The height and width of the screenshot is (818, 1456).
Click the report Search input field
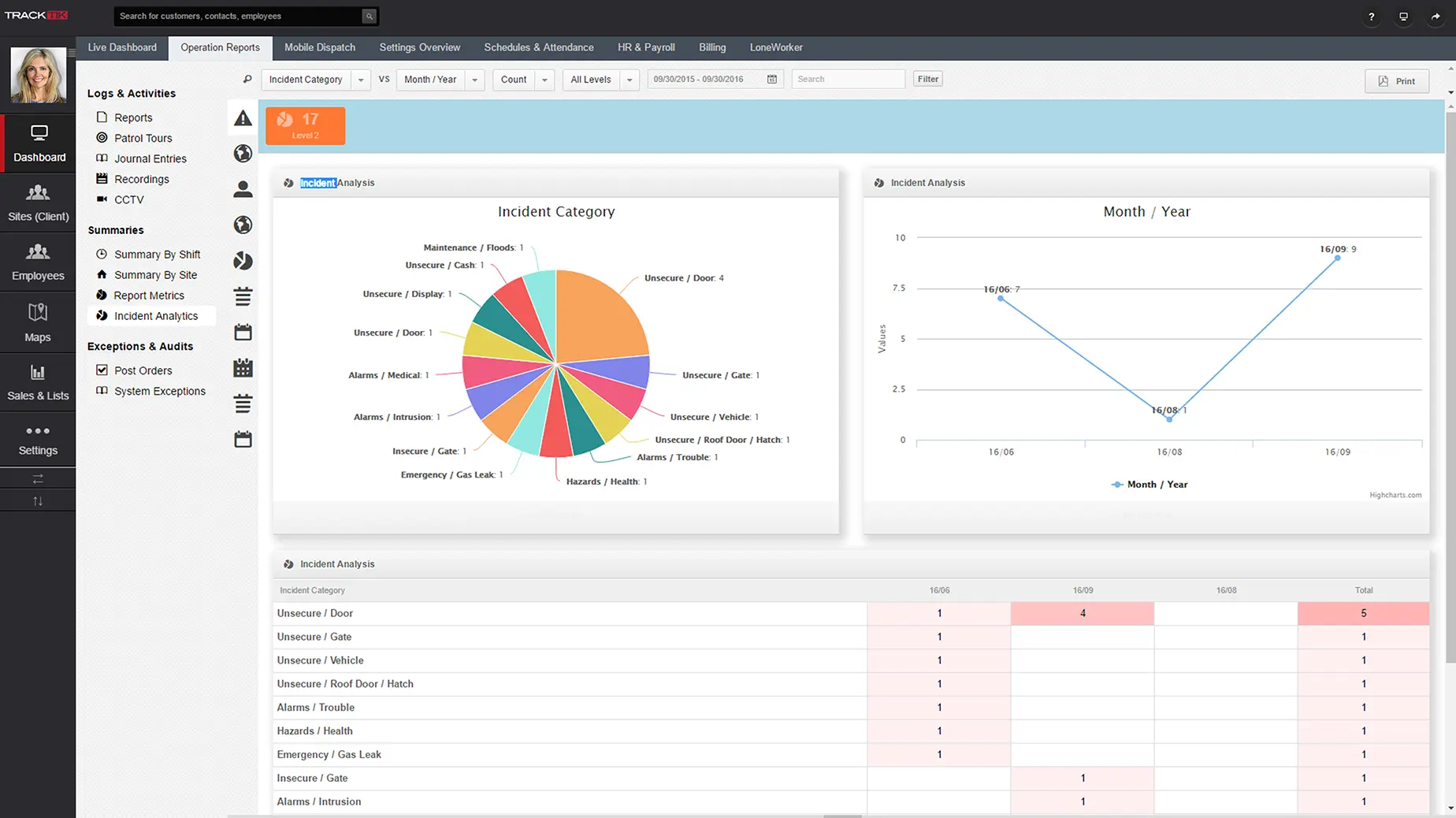click(847, 80)
